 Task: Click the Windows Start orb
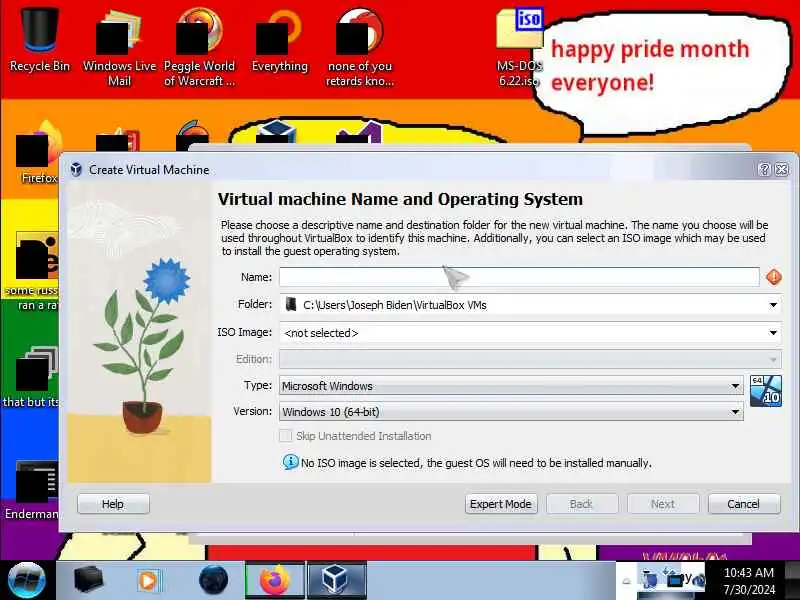pos(27,580)
